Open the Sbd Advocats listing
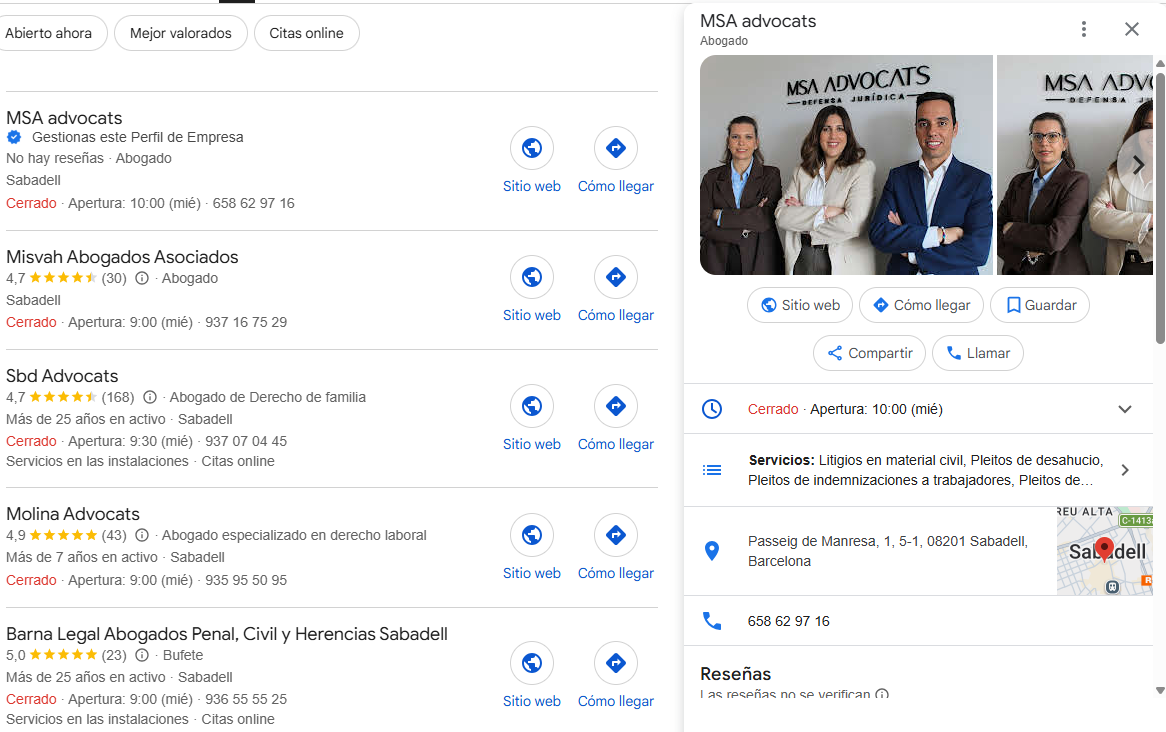 [x=62, y=376]
